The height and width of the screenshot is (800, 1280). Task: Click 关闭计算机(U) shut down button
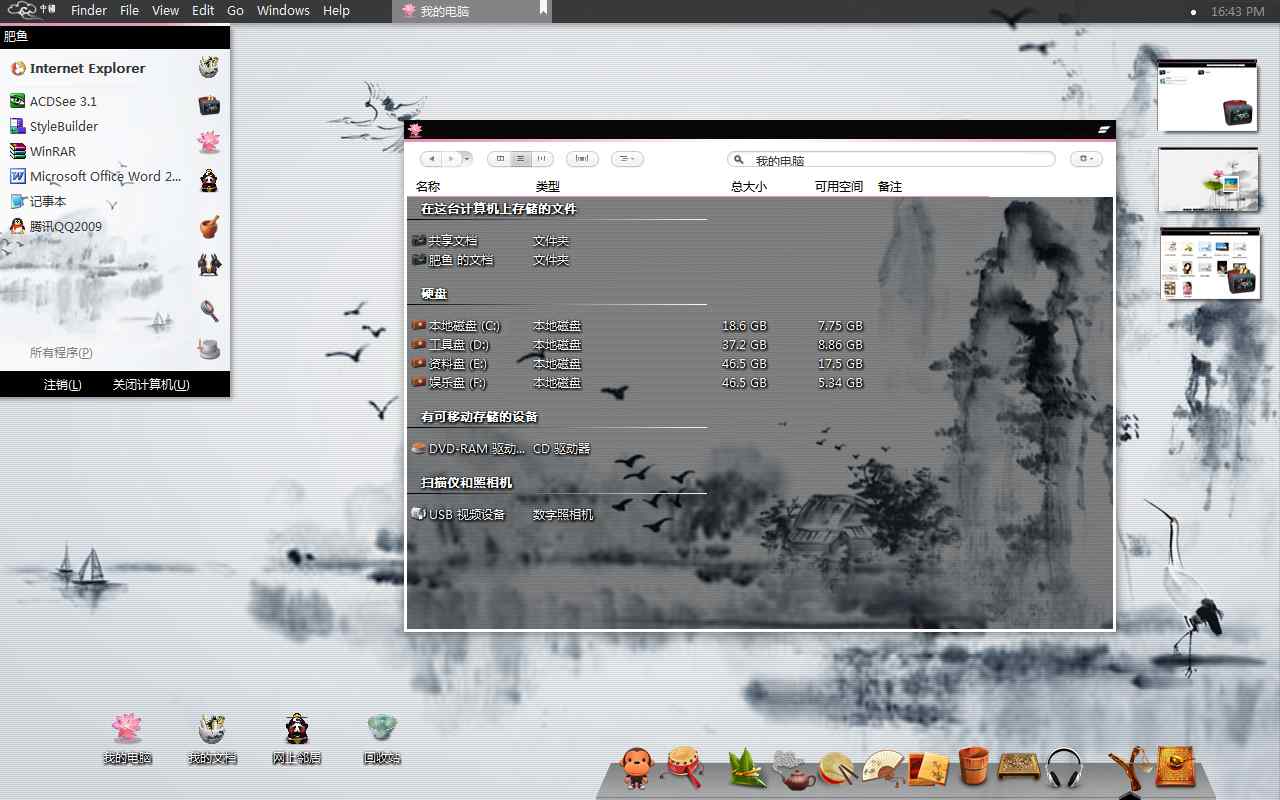click(x=151, y=384)
